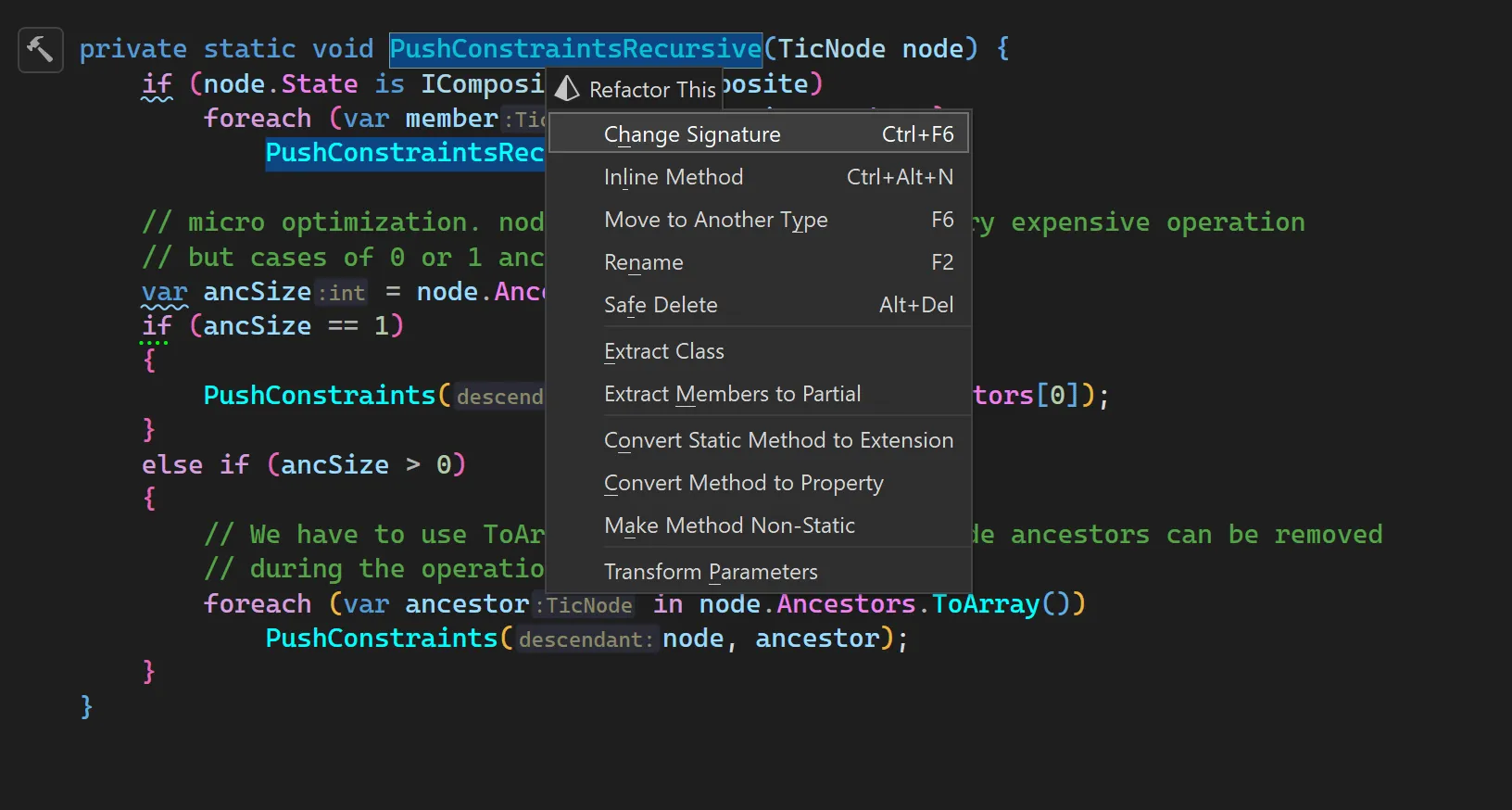1512x810 pixels.
Task: Choose Change Signature from refactor menu
Action: [x=759, y=133]
